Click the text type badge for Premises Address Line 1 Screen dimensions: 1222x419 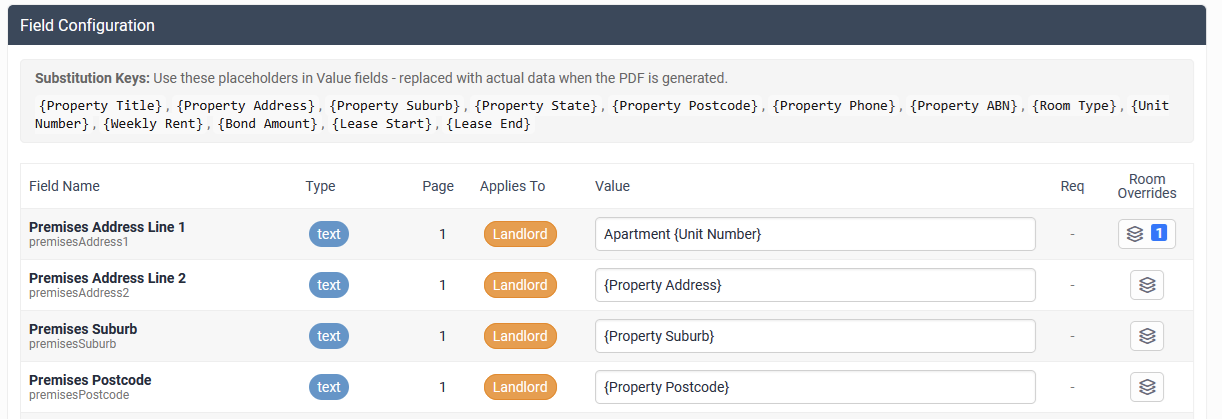pyautogui.click(x=329, y=234)
